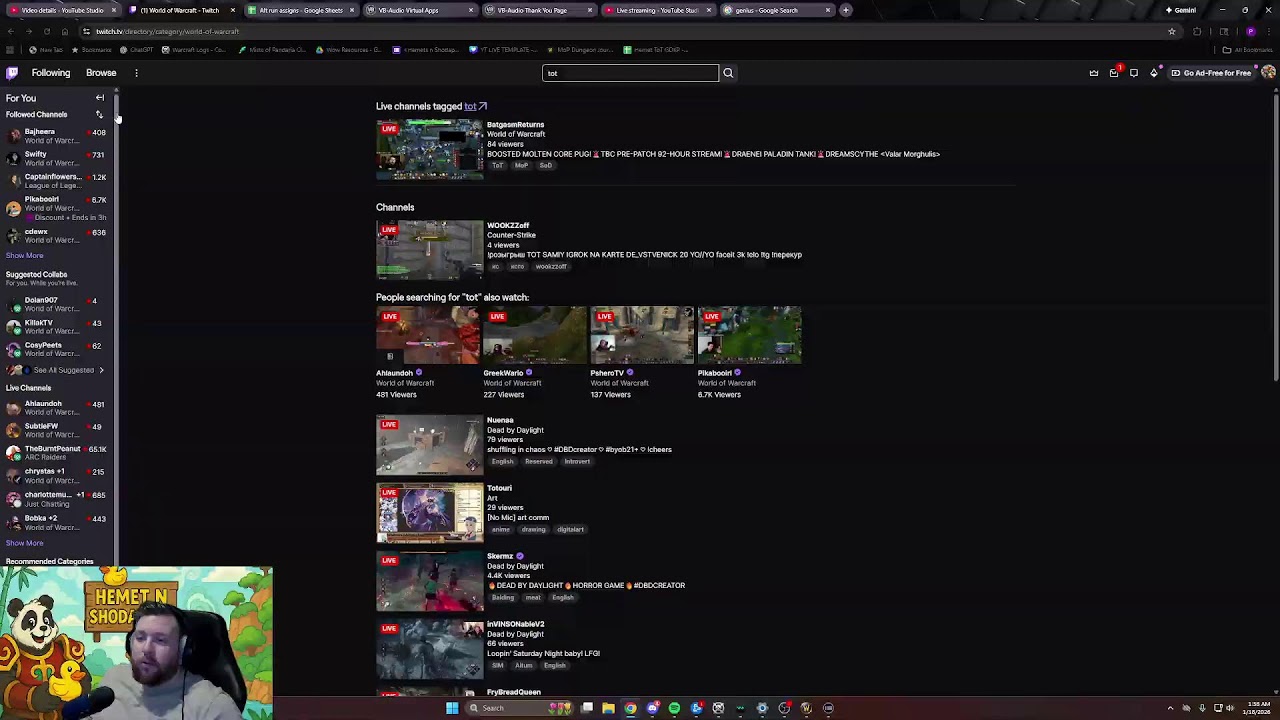Click inVINSONableV2 channel name link
1280x720 pixels.
pyautogui.click(x=515, y=624)
